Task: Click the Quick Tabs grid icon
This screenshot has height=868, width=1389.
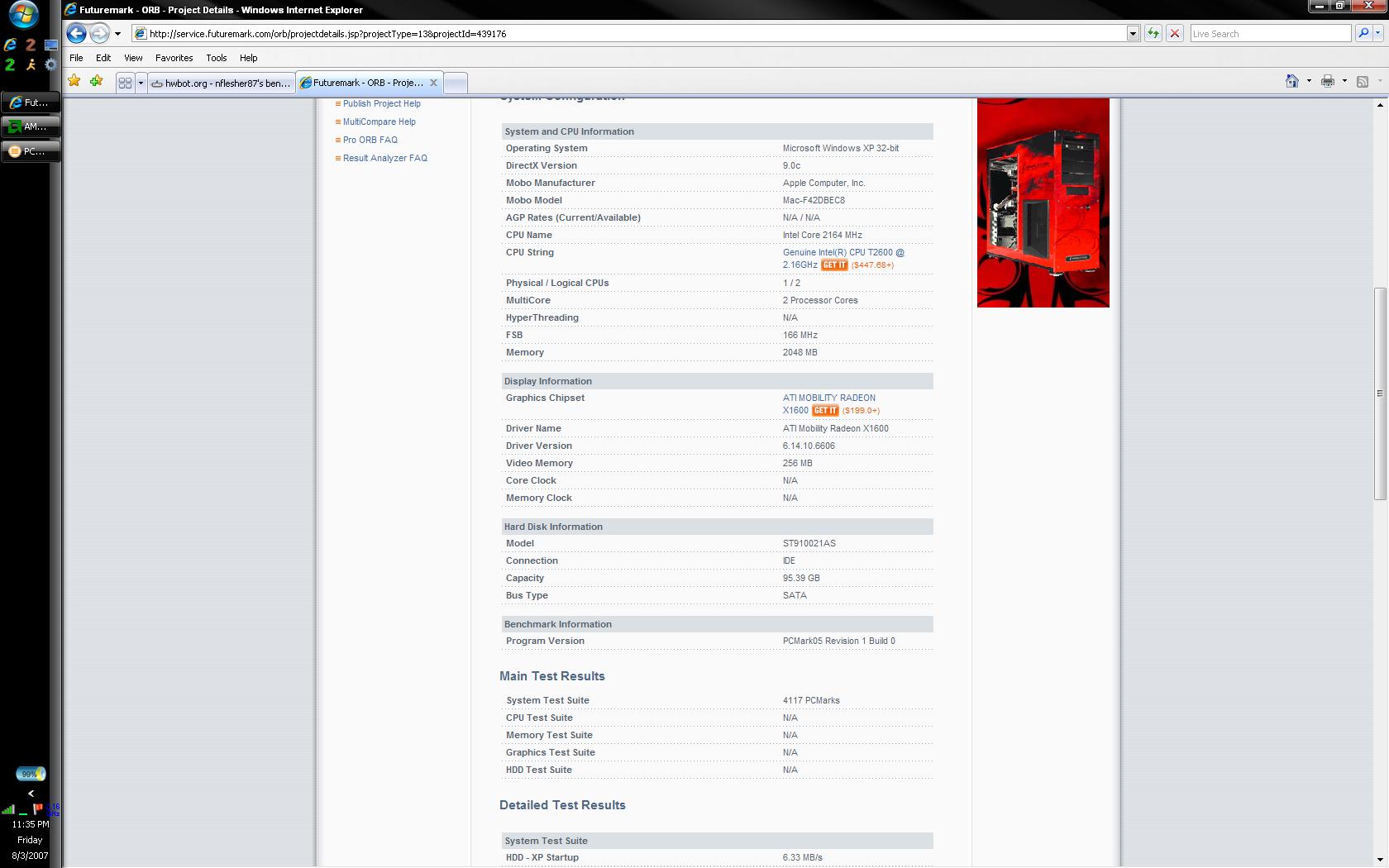Action: (125, 83)
